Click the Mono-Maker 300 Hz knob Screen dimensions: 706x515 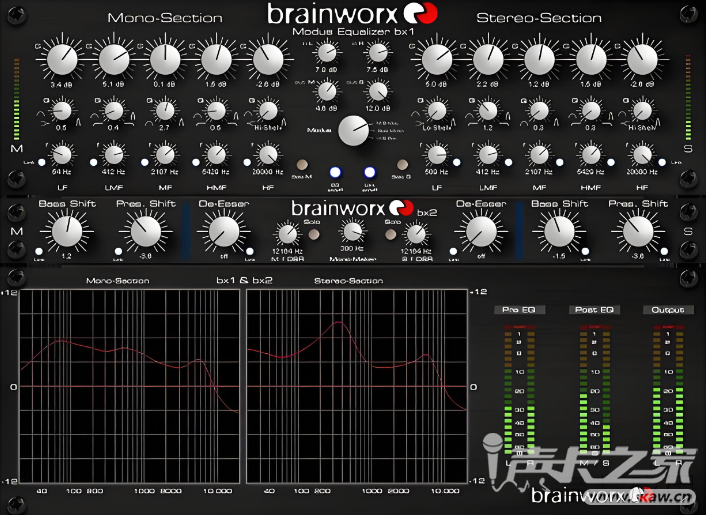353,232
